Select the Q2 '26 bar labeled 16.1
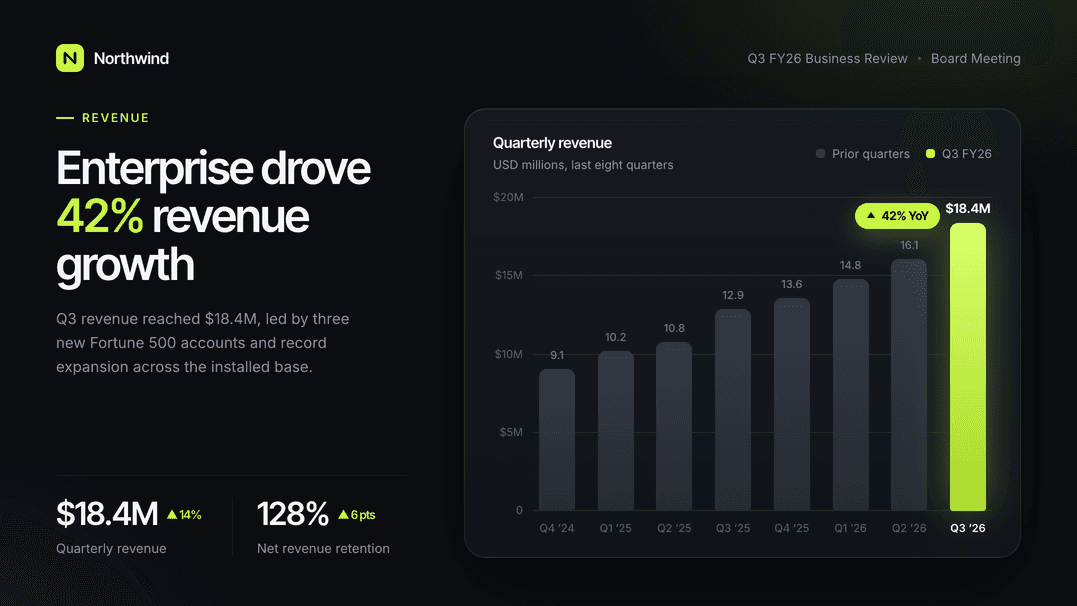 [909, 385]
